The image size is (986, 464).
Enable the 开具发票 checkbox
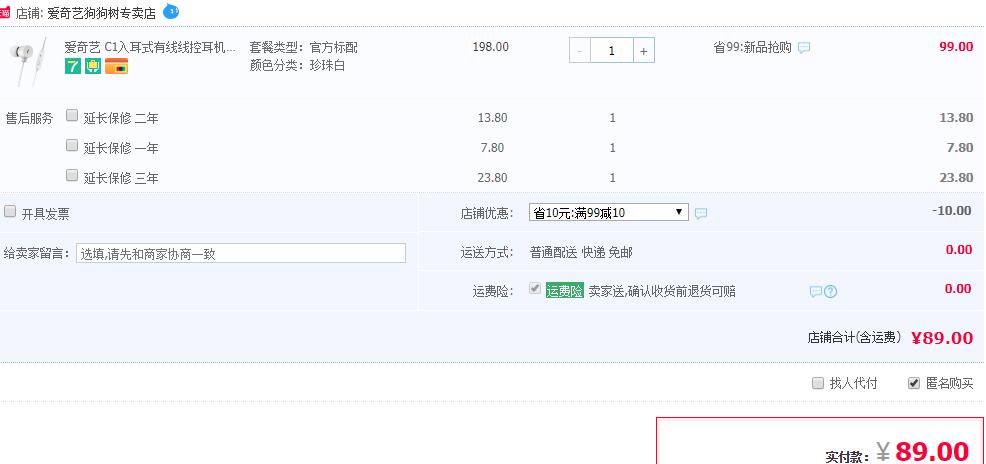9,211
